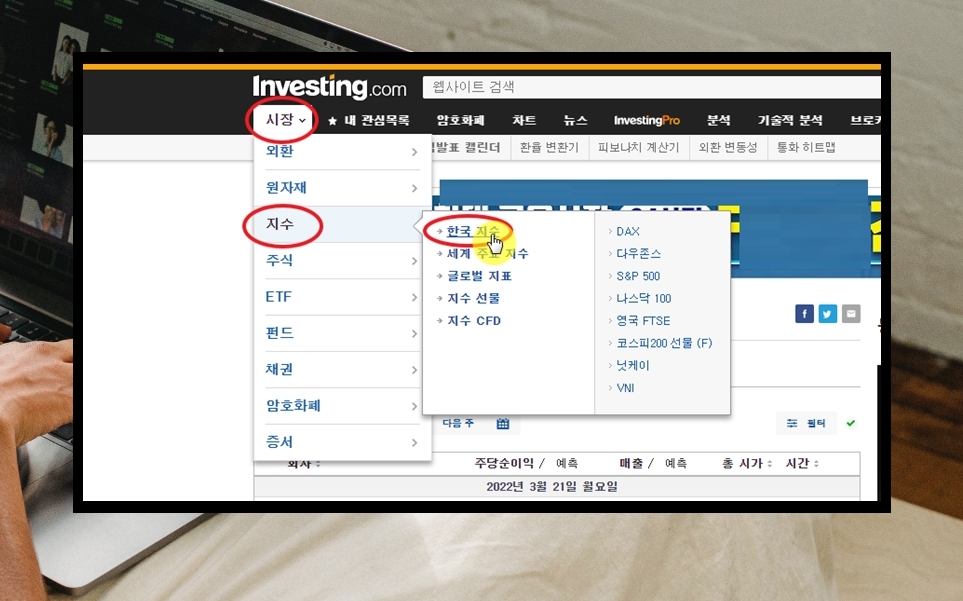The width and height of the screenshot is (963, 601).
Task: Open 코스피200 선물 (F) link
Action: pyautogui.click(x=664, y=343)
